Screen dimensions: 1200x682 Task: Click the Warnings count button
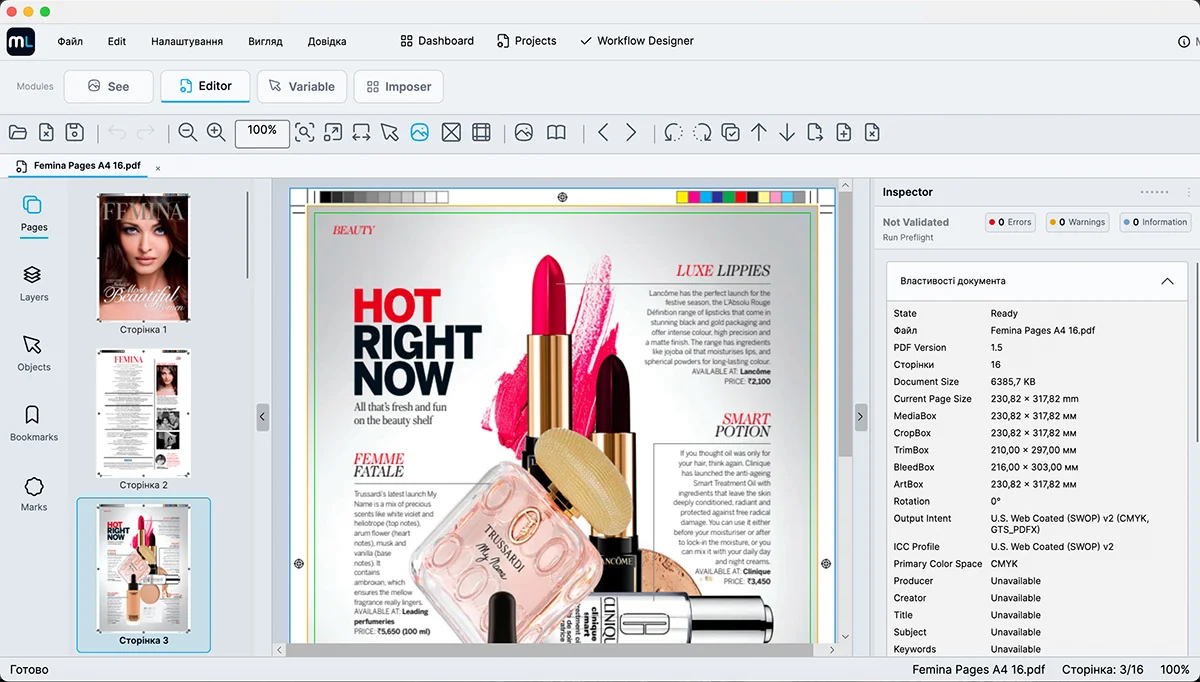click(x=1078, y=222)
